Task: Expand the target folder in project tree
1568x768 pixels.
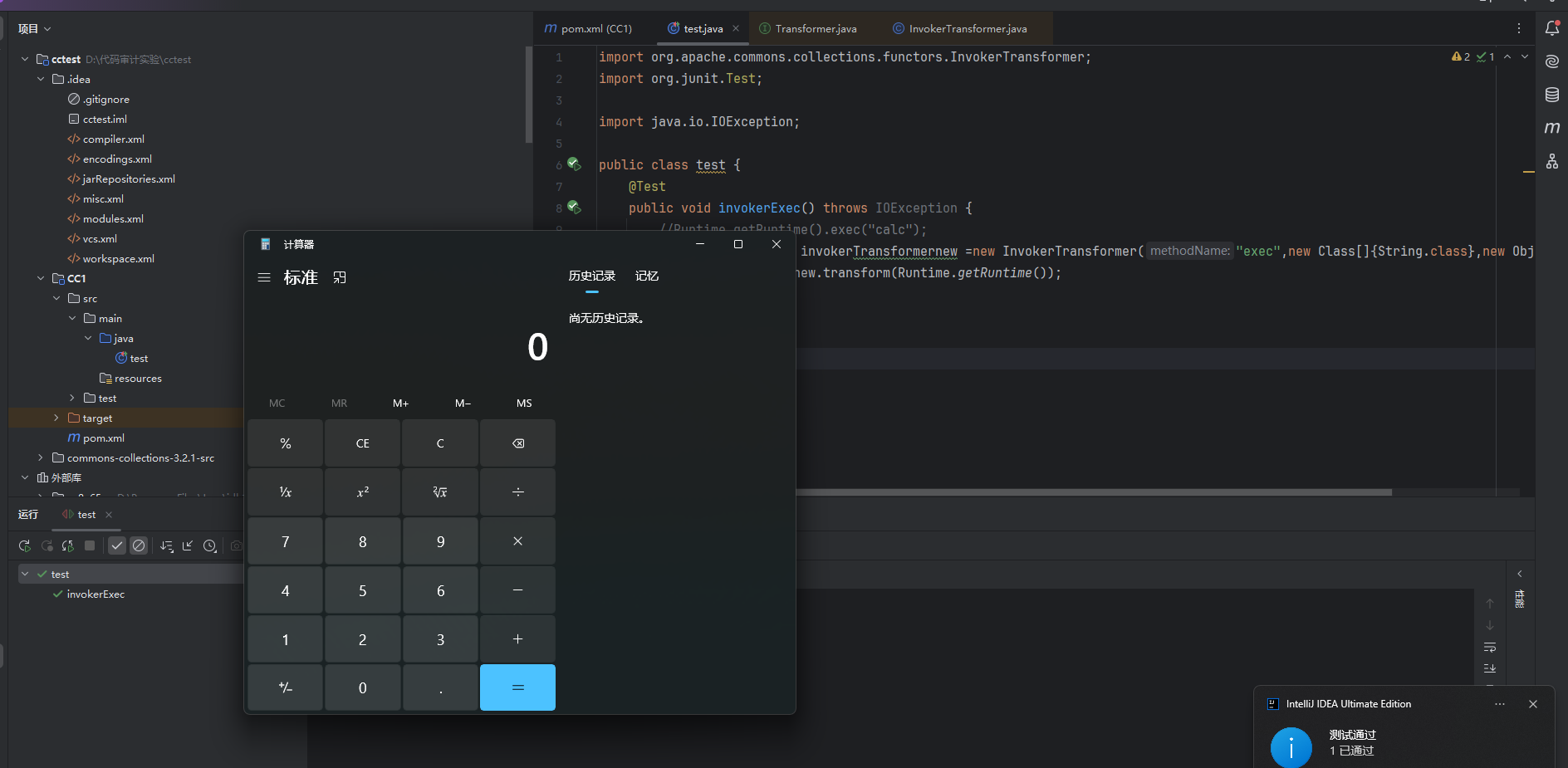Action: coord(56,418)
